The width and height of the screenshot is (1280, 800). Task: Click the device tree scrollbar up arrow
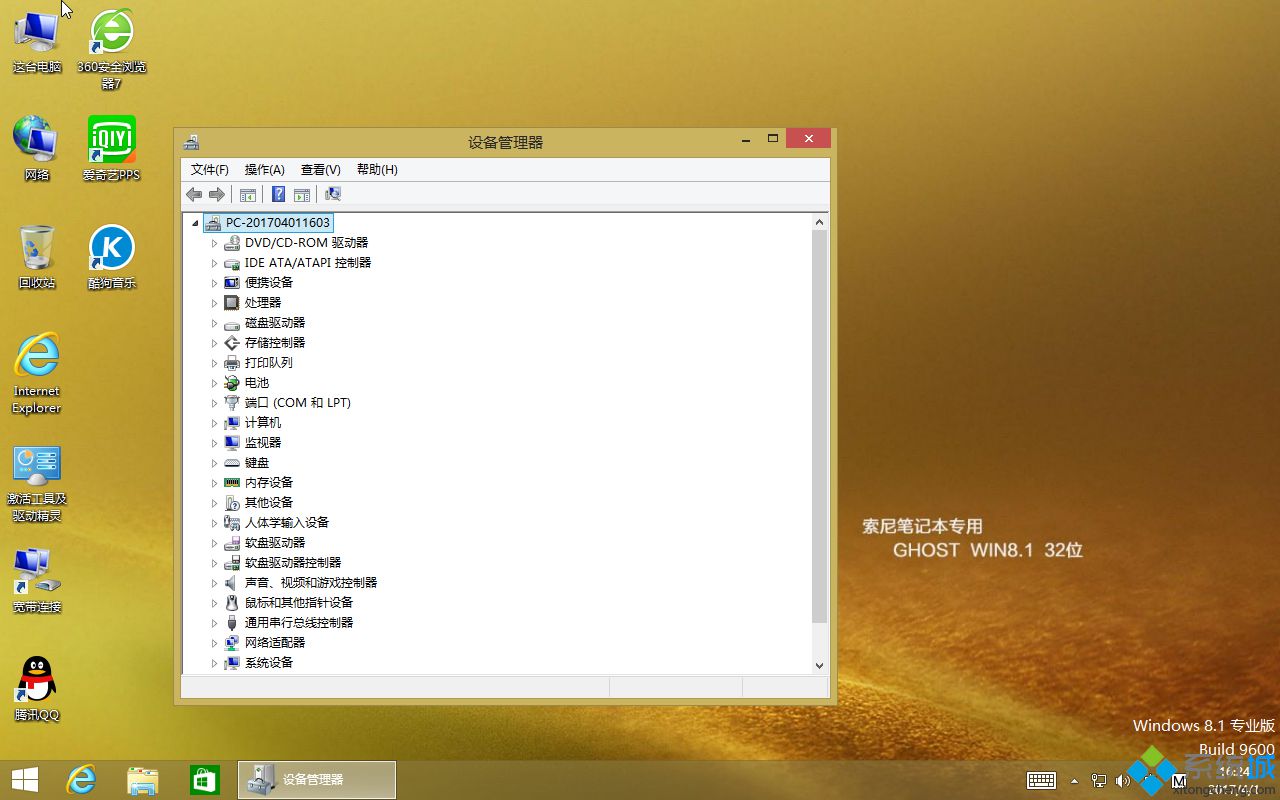(x=819, y=222)
